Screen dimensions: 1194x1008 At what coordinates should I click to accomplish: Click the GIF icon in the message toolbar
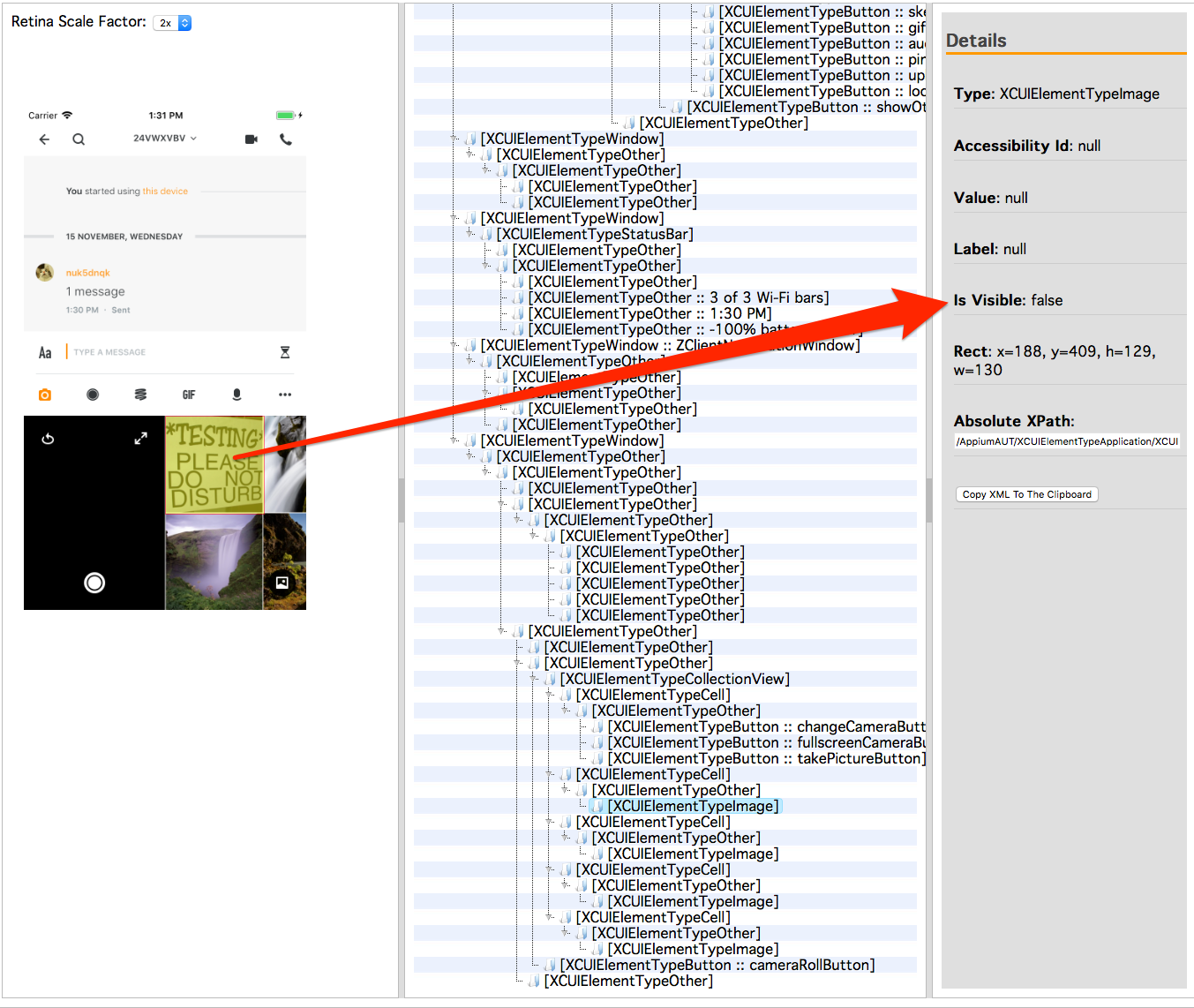[188, 394]
